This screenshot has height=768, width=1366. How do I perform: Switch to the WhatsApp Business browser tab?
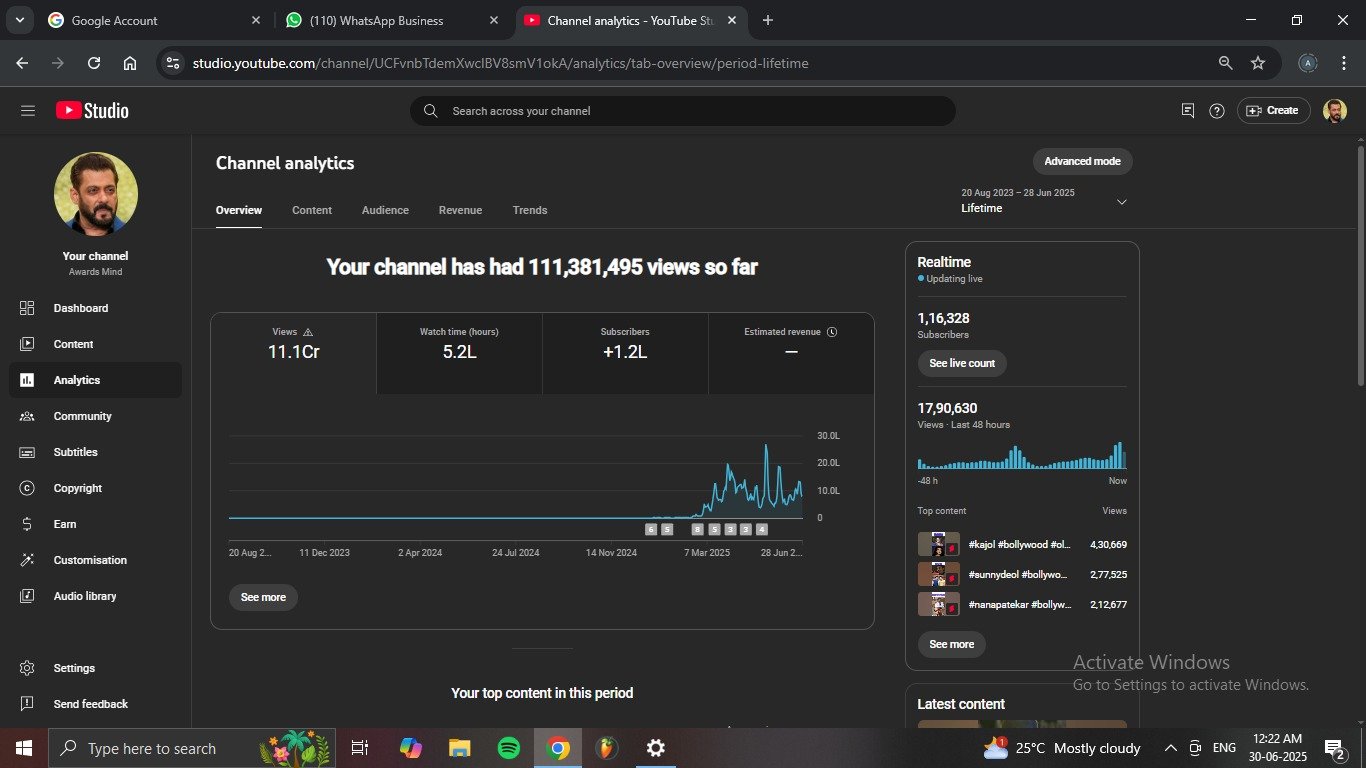392,20
